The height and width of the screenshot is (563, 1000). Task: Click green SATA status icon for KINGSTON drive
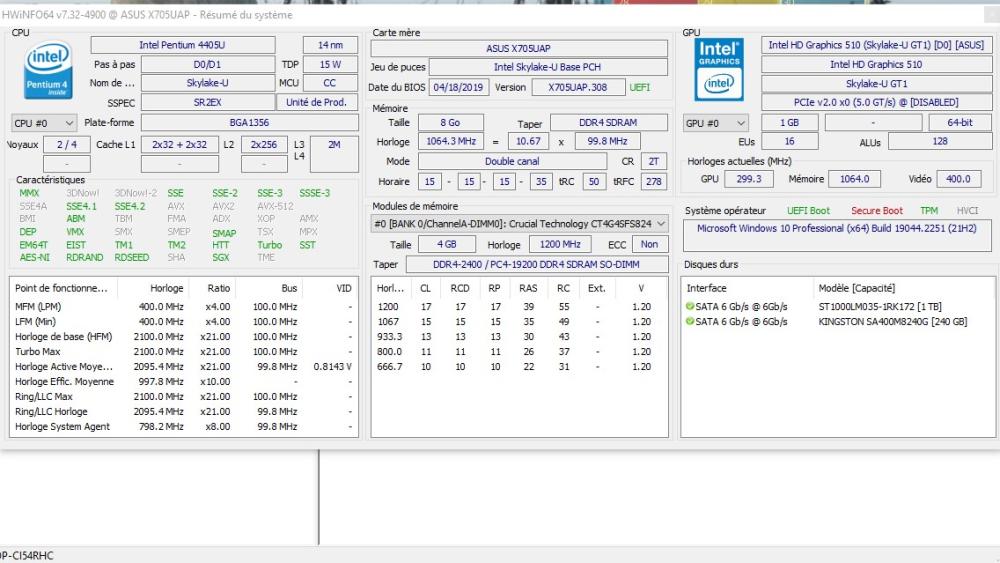tap(689, 321)
